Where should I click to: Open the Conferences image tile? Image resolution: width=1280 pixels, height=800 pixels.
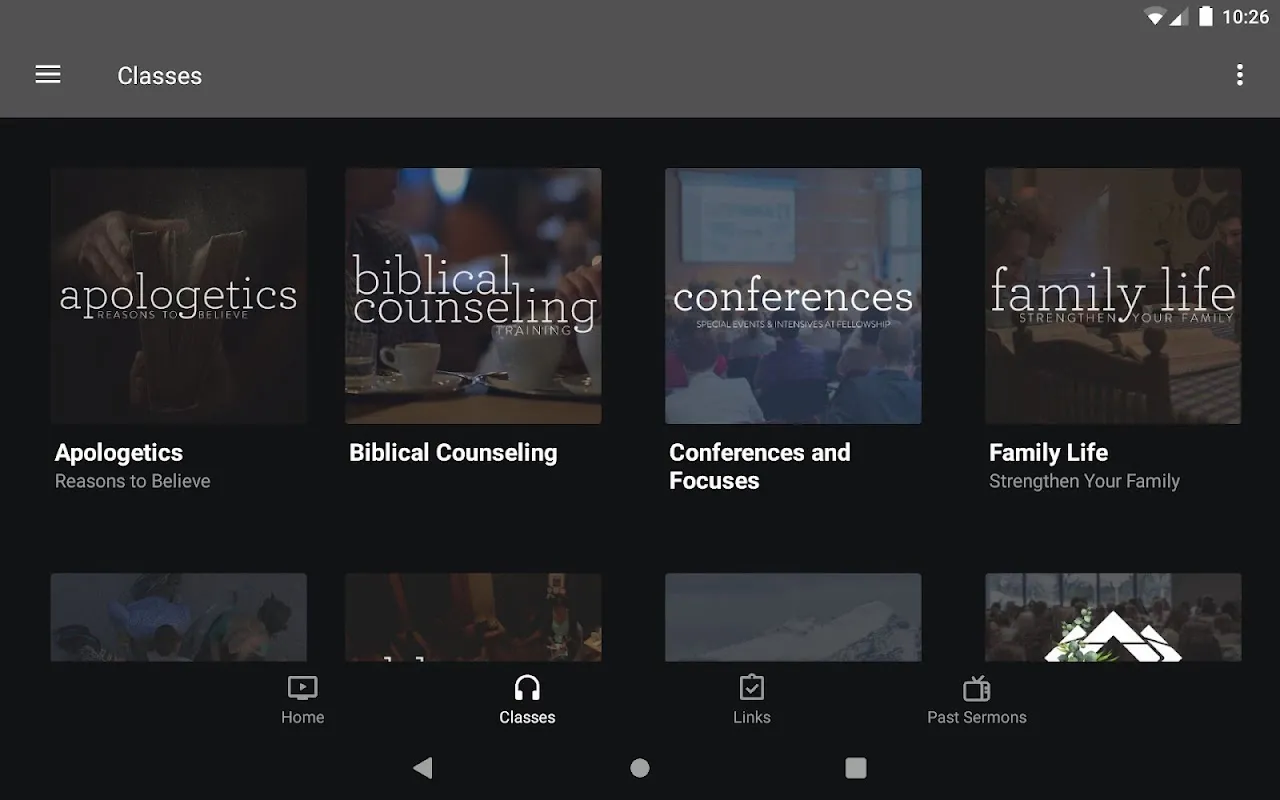pyautogui.click(x=793, y=296)
